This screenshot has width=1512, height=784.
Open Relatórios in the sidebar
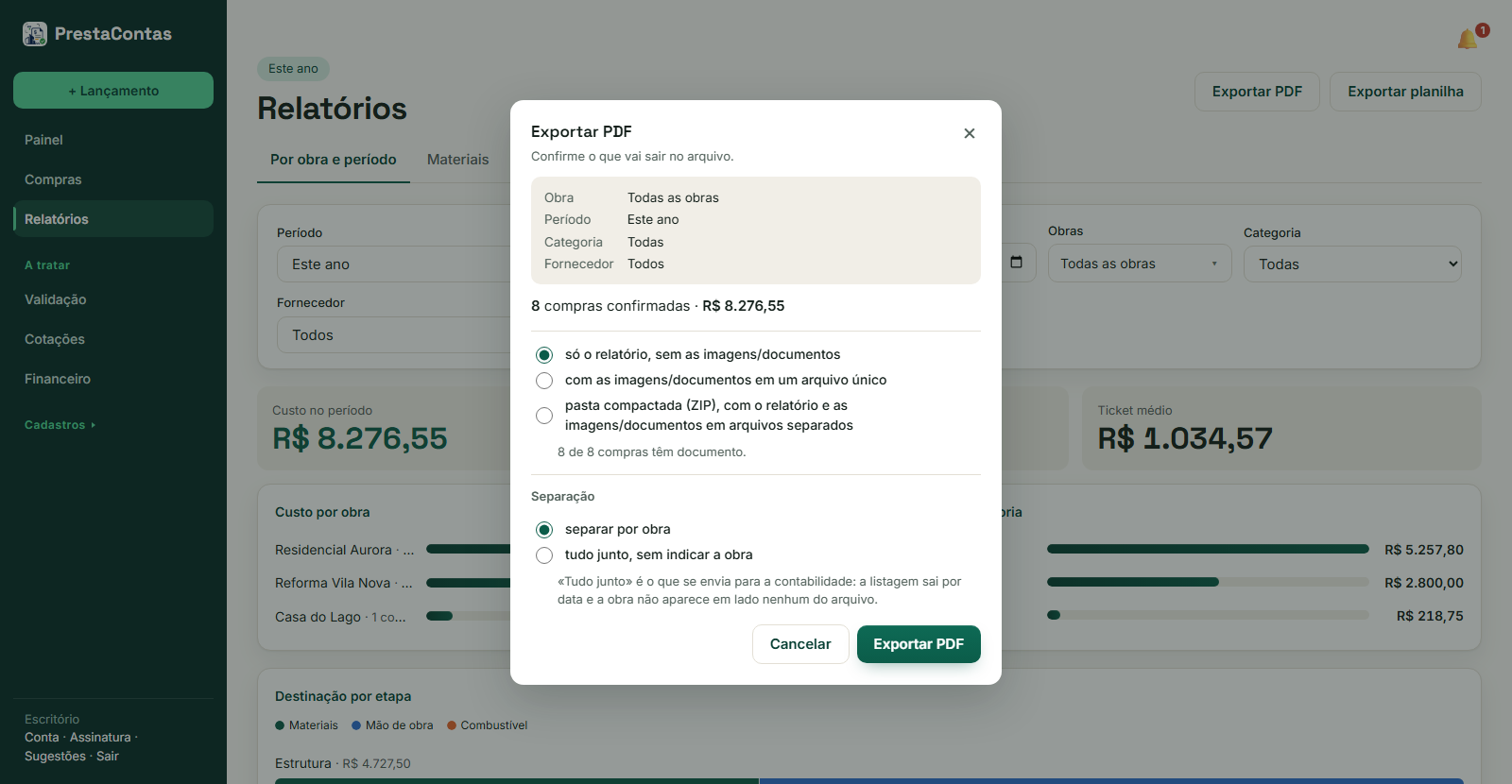(x=113, y=219)
